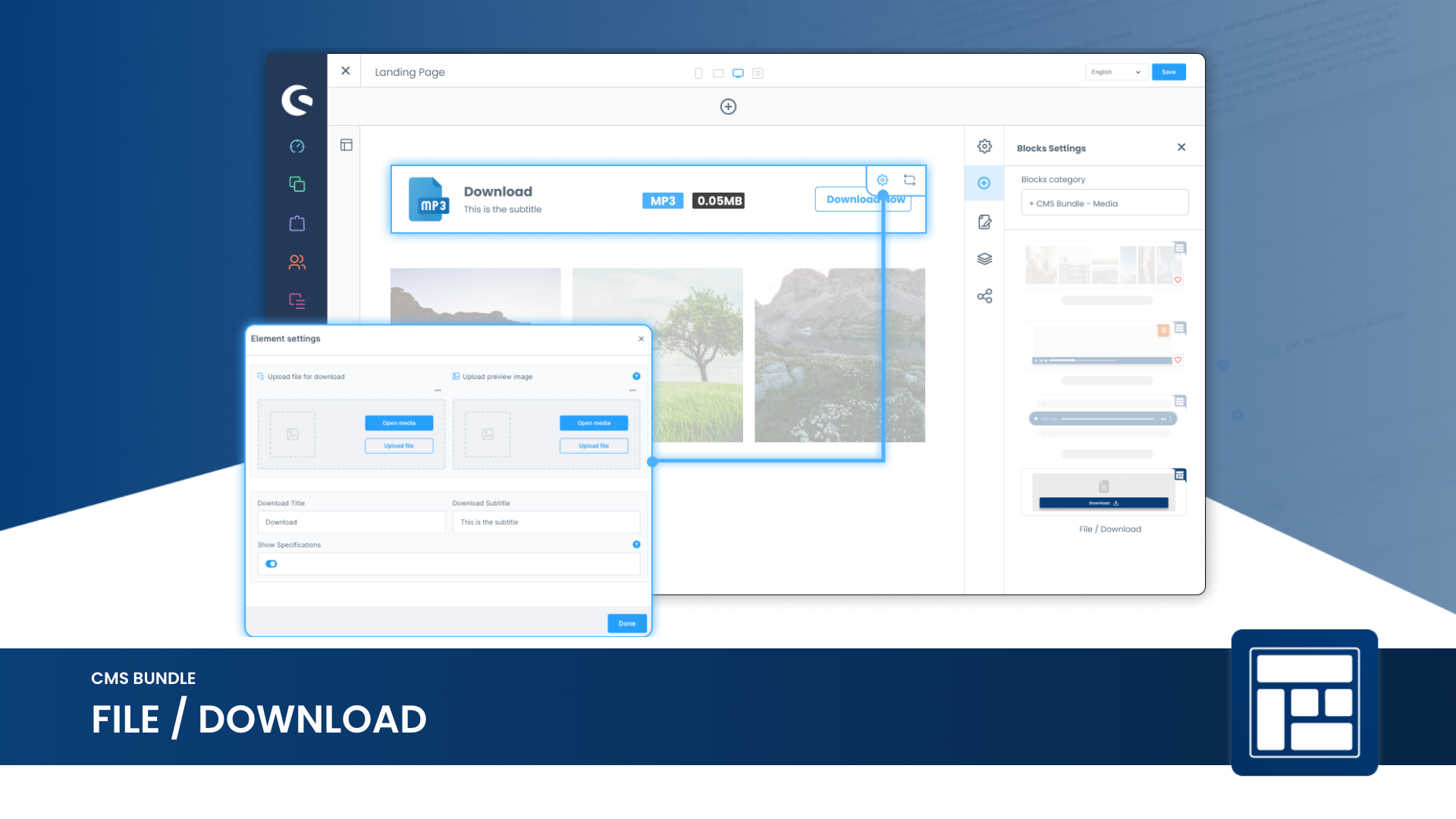Favorite the video block via heart
1456x819 pixels.
(x=1178, y=360)
